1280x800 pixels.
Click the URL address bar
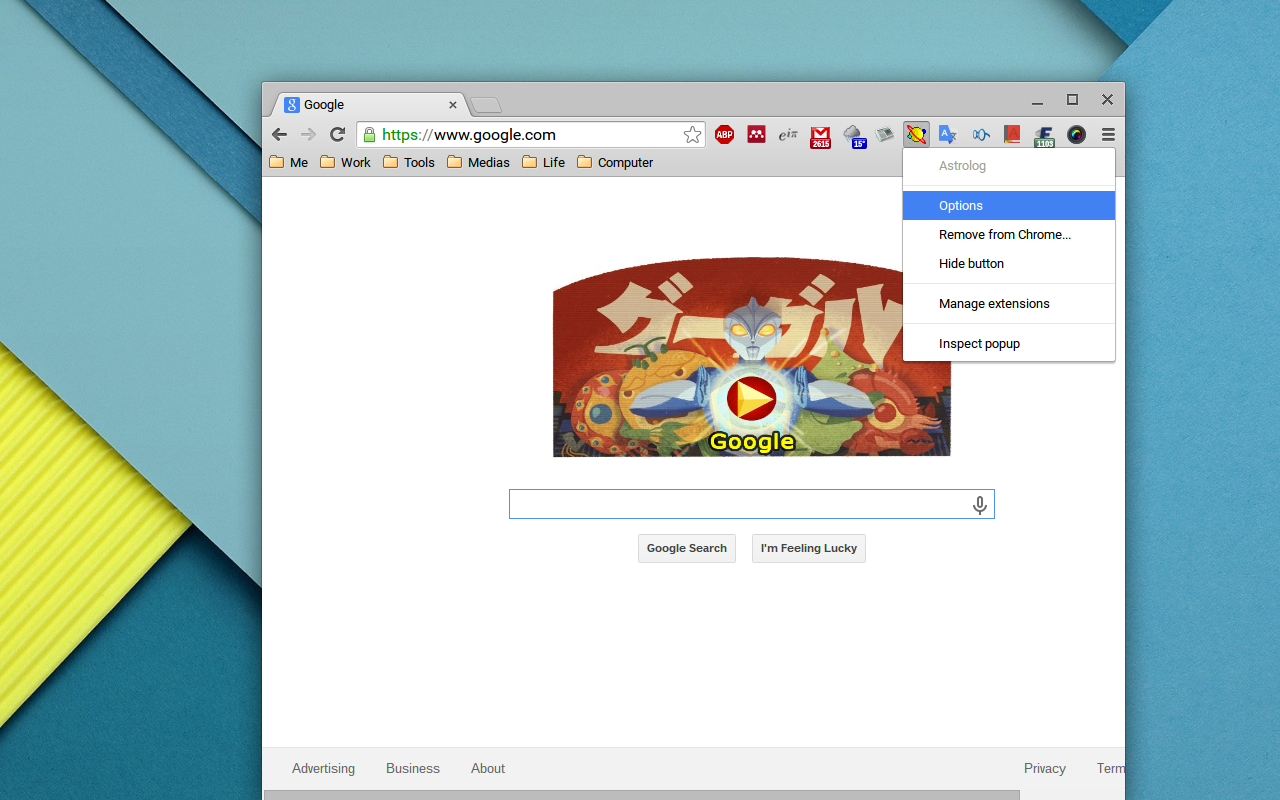tap(530, 134)
